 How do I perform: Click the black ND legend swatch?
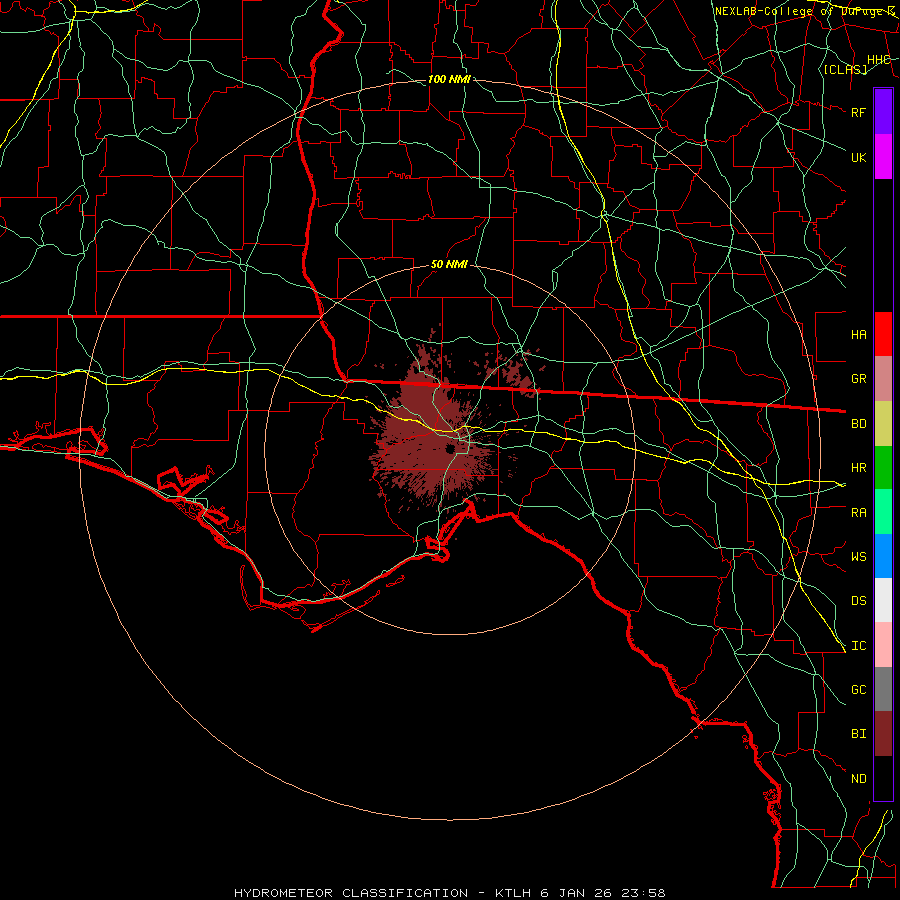883,778
